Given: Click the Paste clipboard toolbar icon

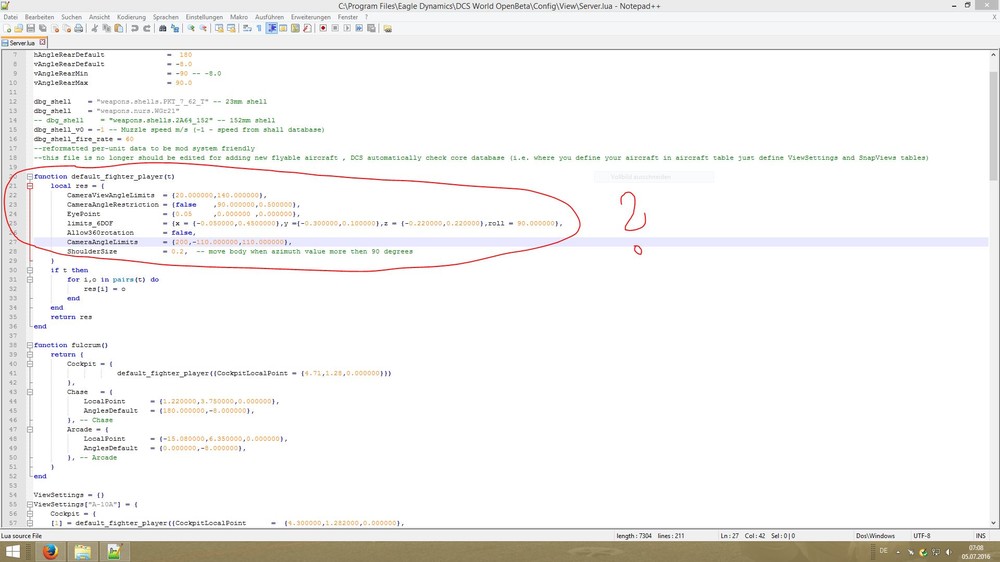Looking at the screenshot, I should click(x=119, y=28).
